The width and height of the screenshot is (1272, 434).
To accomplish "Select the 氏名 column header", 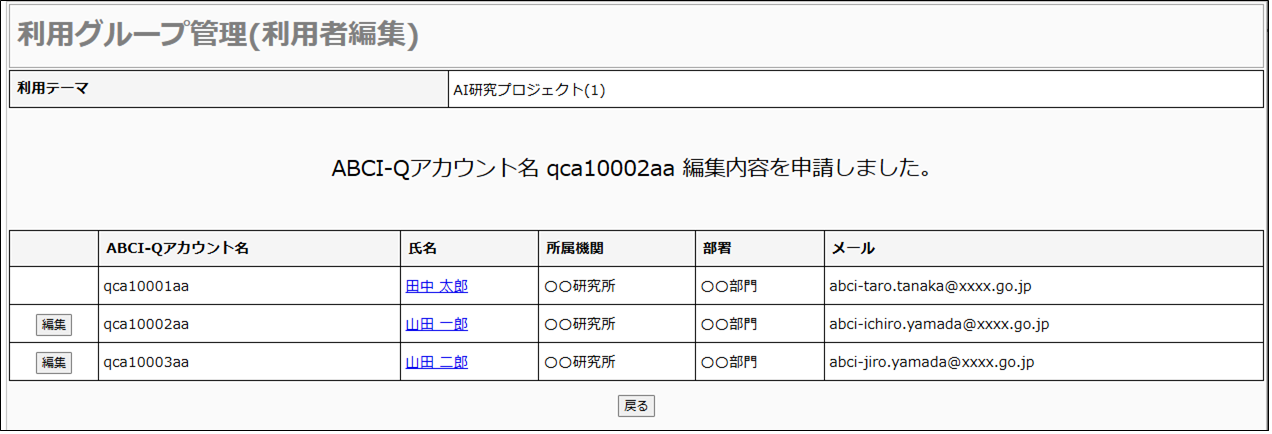I will [x=423, y=248].
